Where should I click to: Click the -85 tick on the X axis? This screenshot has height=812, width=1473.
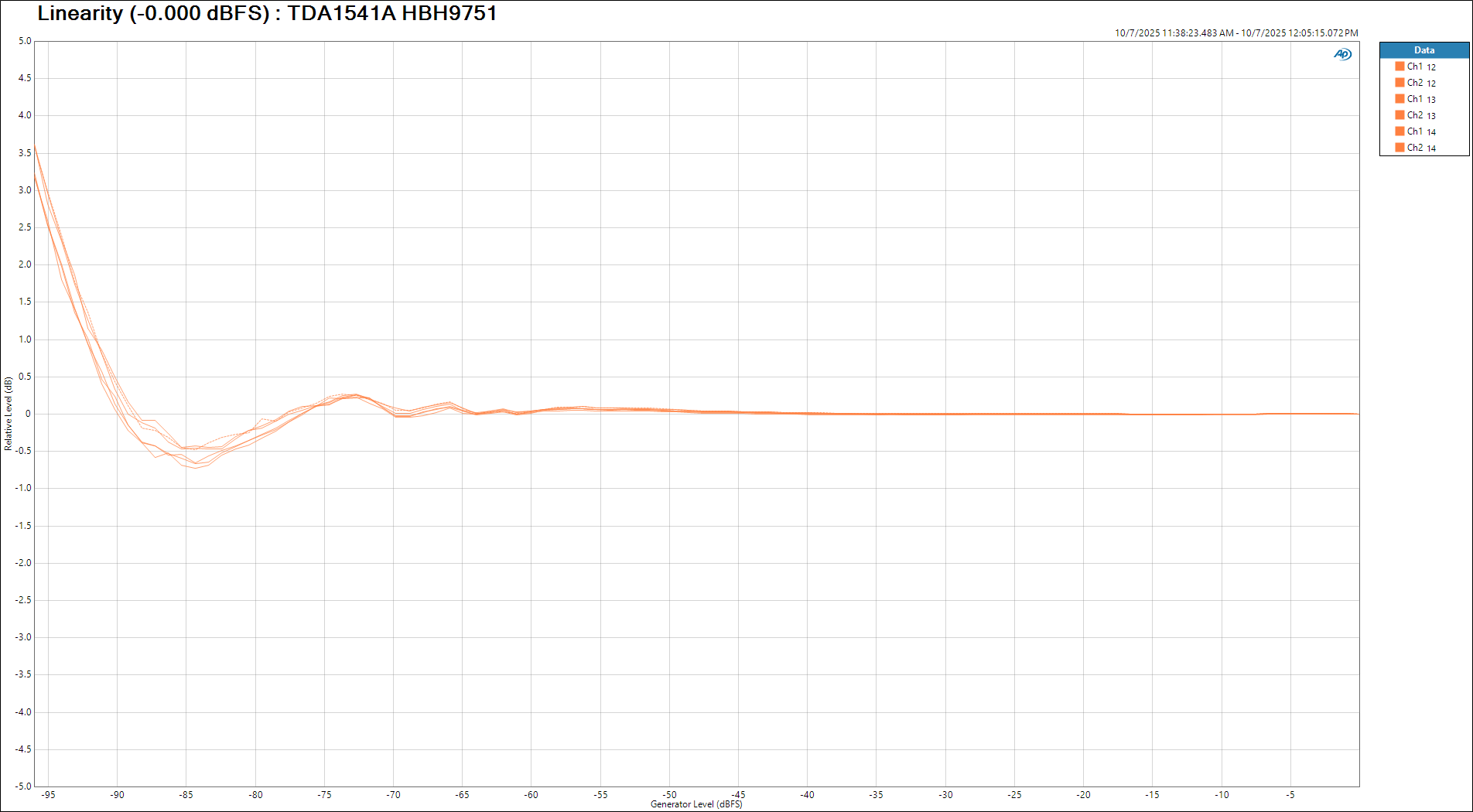pos(186,795)
